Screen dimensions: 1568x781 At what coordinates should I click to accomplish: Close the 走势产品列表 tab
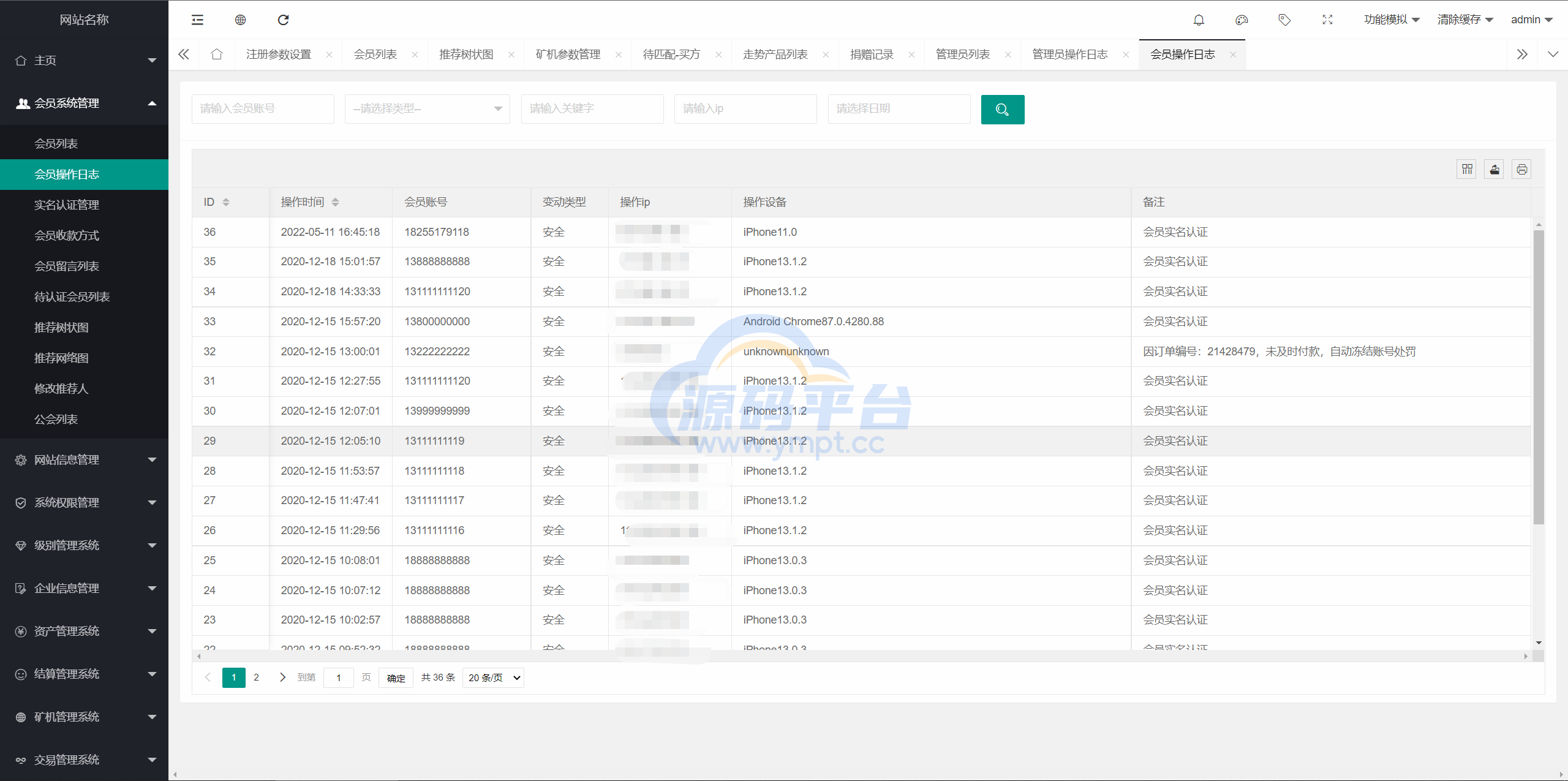coord(826,55)
